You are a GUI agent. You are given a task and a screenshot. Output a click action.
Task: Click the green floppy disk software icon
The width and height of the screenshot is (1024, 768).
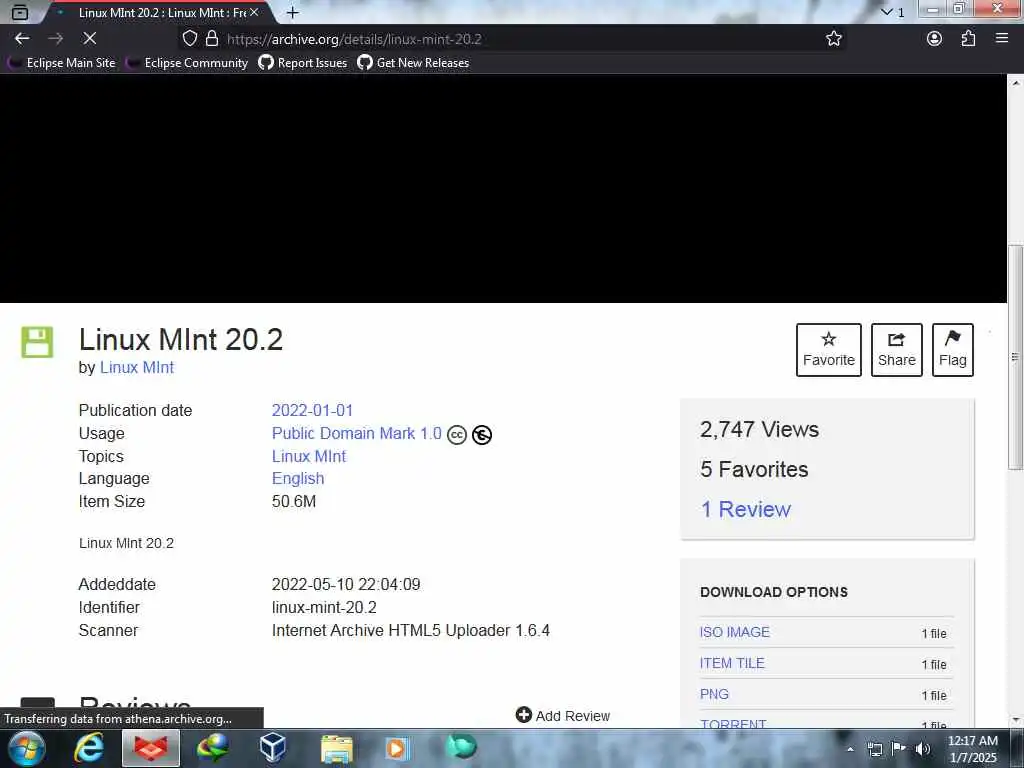coord(37,342)
